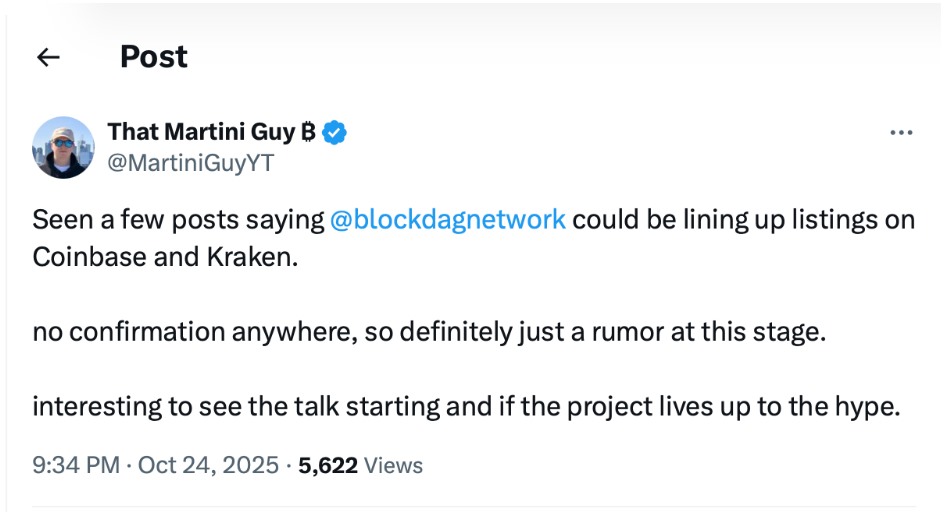Screen dimensions: 946x512
Task: Open That Martini Guy's profile avatar
Action: pos(64,147)
